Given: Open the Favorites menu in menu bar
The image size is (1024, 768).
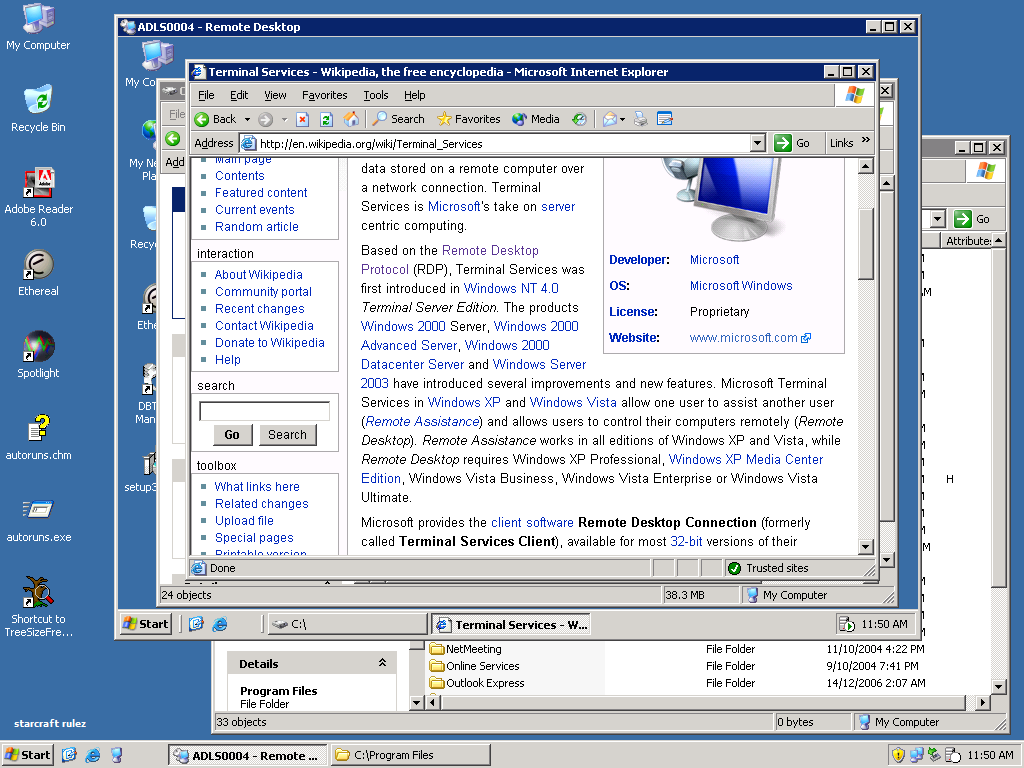Looking at the screenshot, I should [x=325, y=95].
